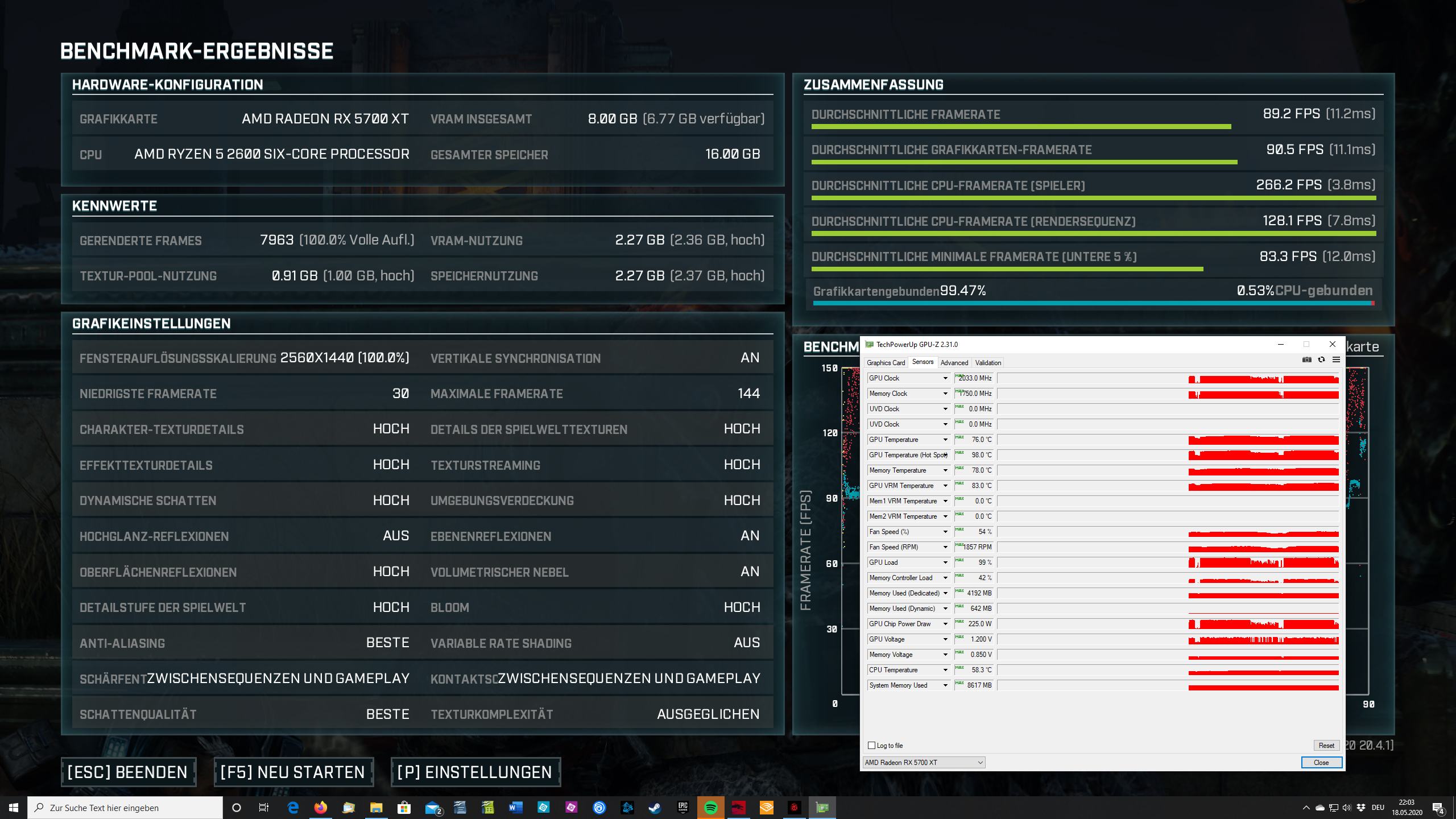Click the TEXTURKOMPLEXITÄT AUSGEGLICHEN value
Screen dimensions: 1456x819
pos(709,714)
